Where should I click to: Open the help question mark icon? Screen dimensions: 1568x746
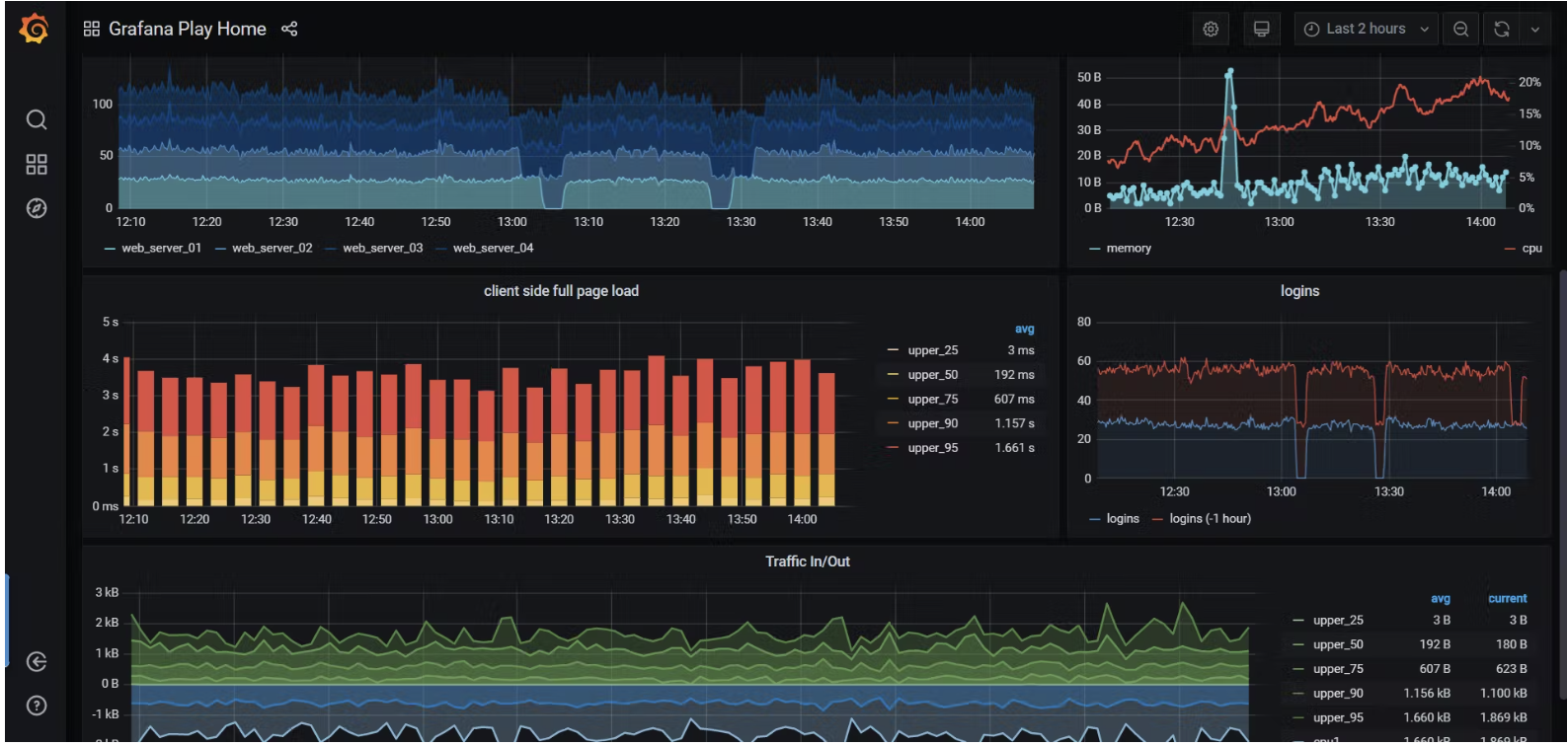pos(37,706)
